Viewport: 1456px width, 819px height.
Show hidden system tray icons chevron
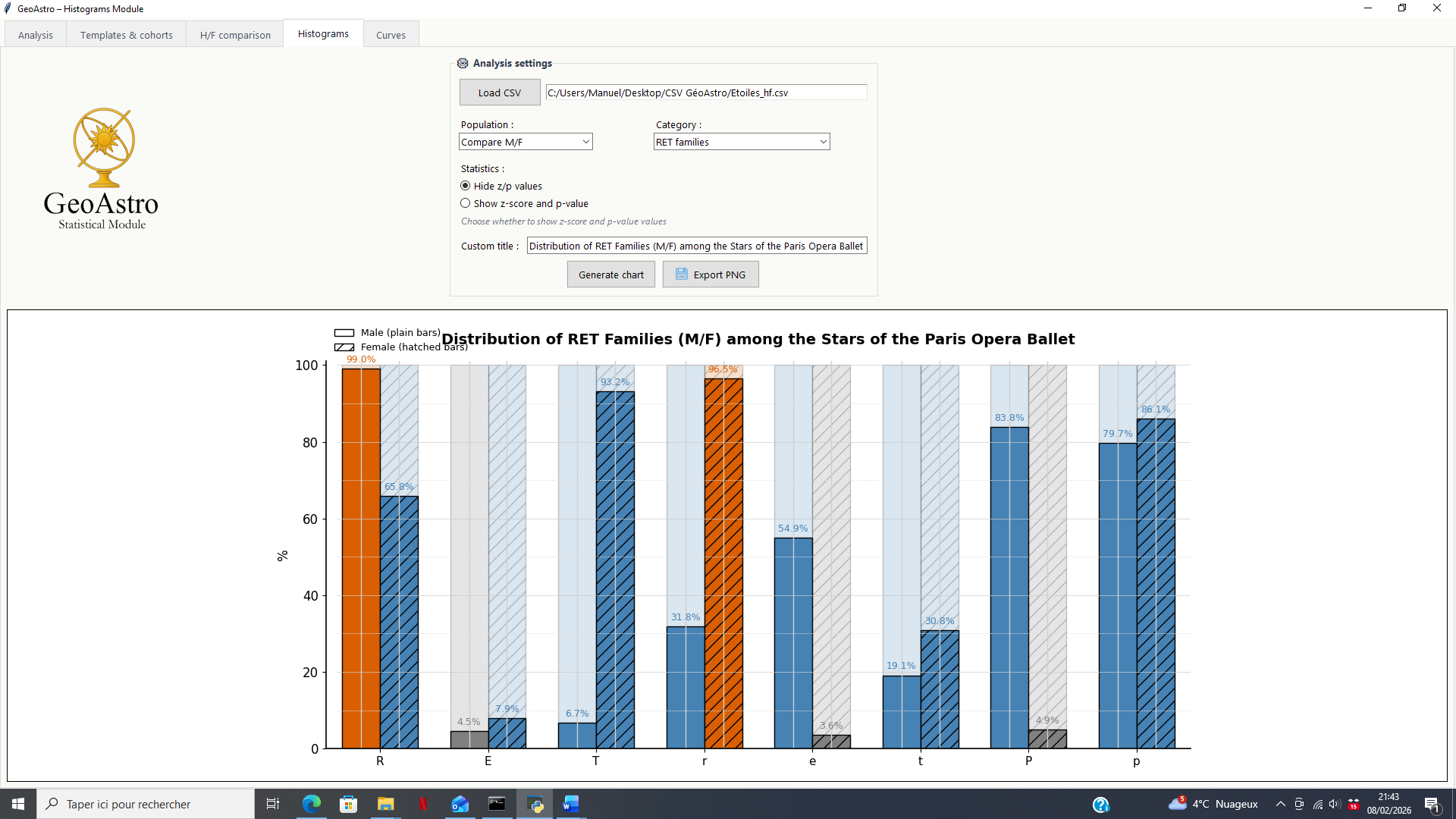[x=1281, y=804]
